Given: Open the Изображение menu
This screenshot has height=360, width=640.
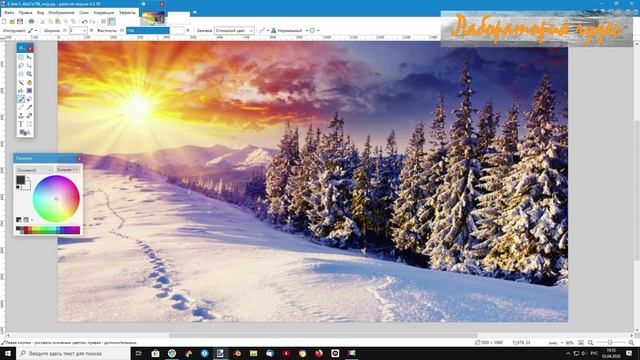Looking at the screenshot, I should tap(61, 13).
